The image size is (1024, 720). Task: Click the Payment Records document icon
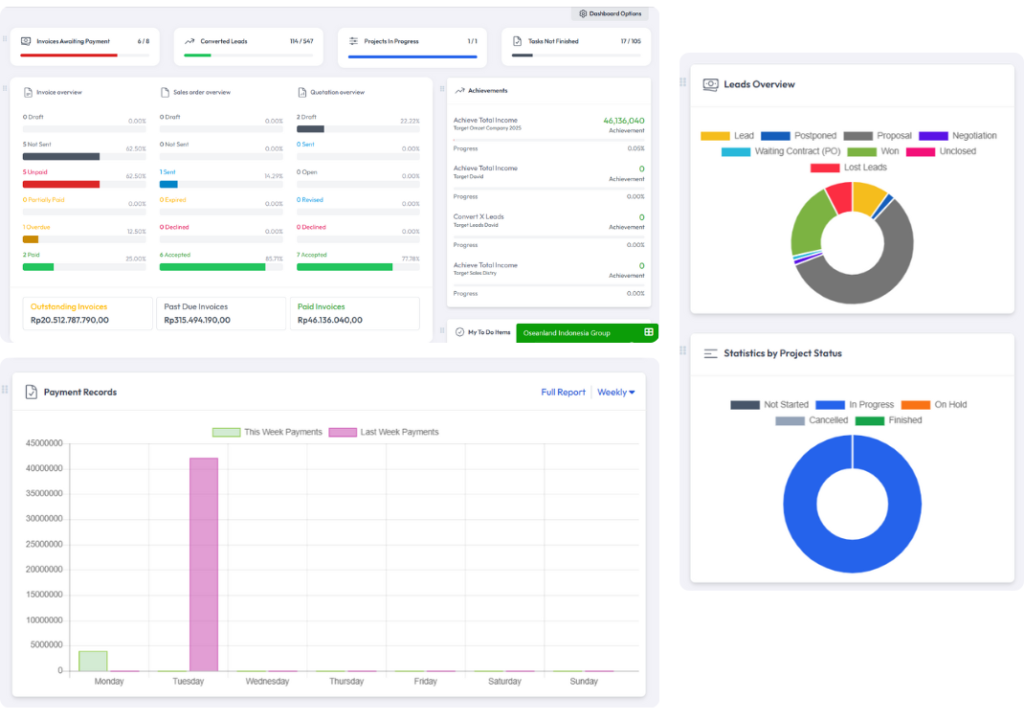(x=31, y=392)
